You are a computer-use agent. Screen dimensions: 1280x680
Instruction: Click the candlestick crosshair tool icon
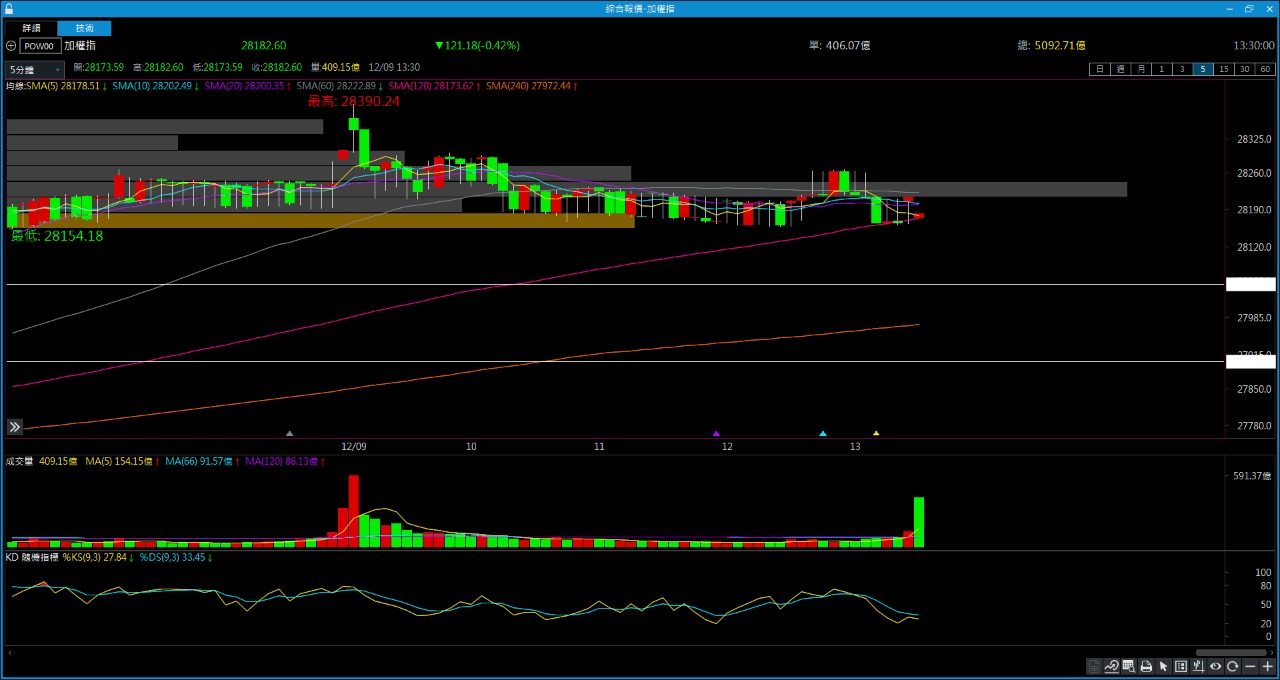tap(1198, 667)
